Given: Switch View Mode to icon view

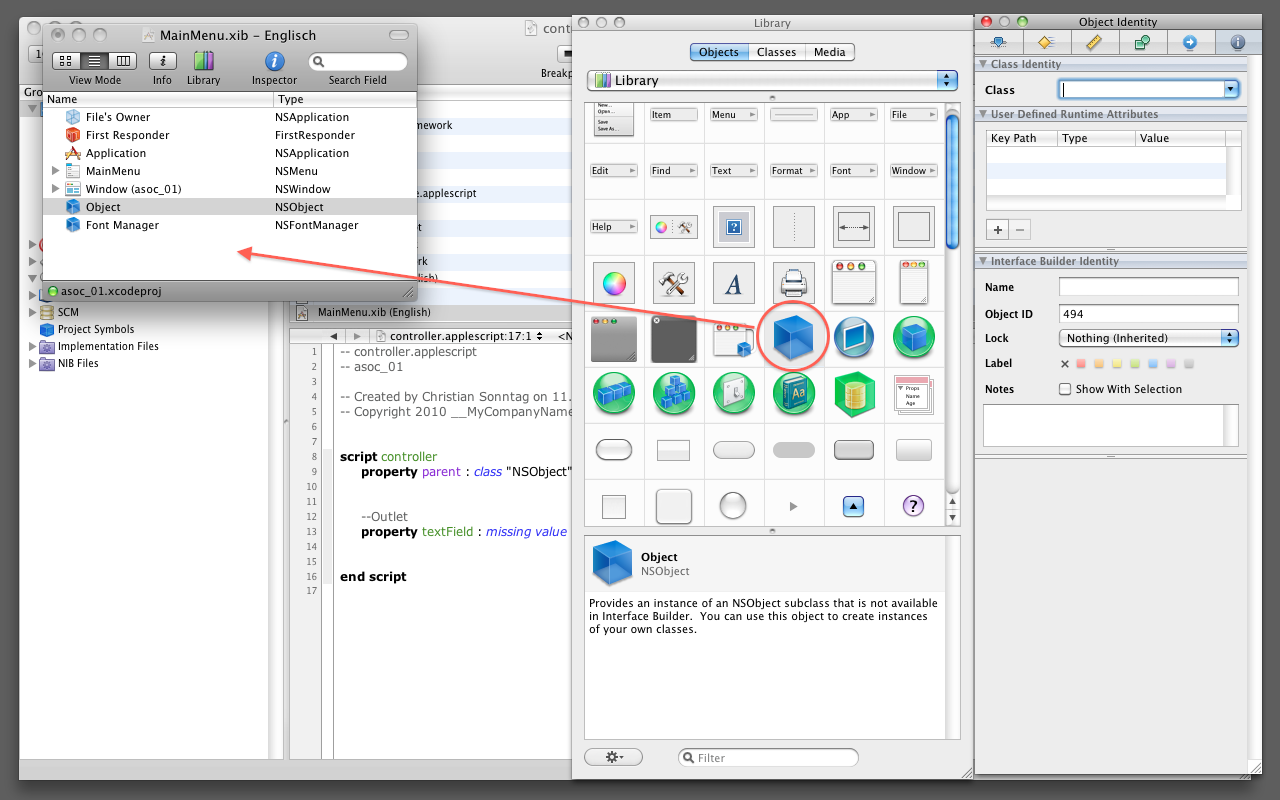Looking at the screenshot, I should (66, 62).
